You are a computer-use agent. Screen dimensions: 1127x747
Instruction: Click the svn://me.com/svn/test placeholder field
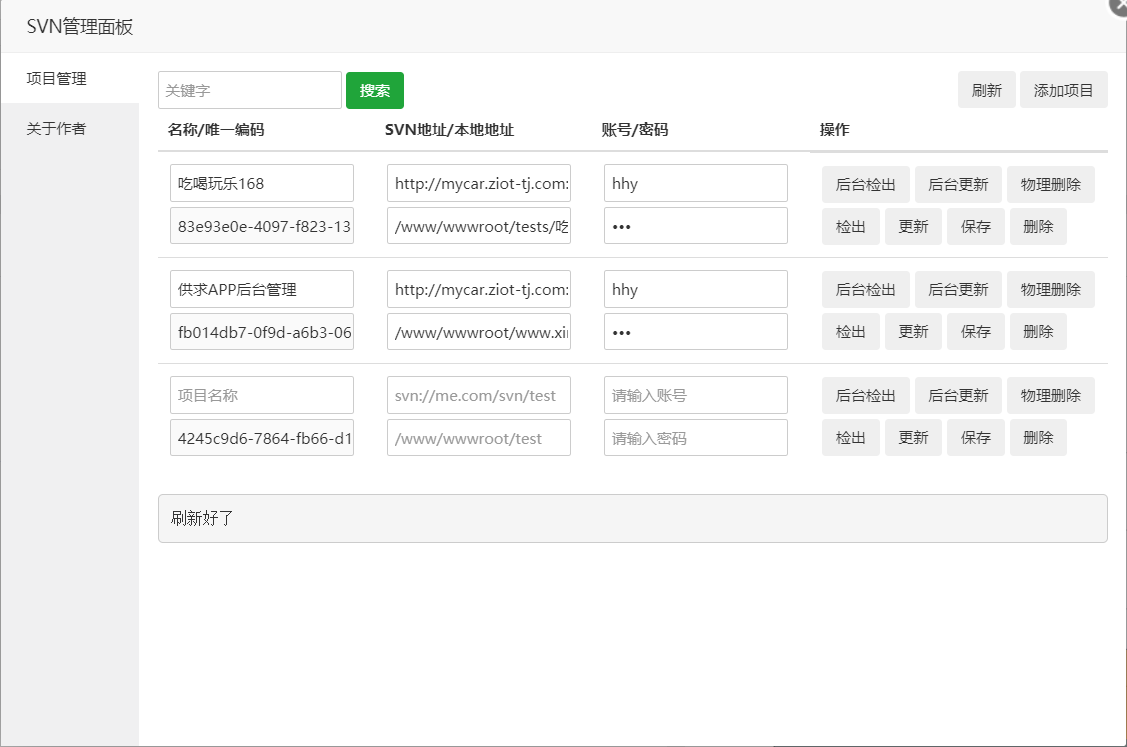(x=479, y=395)
